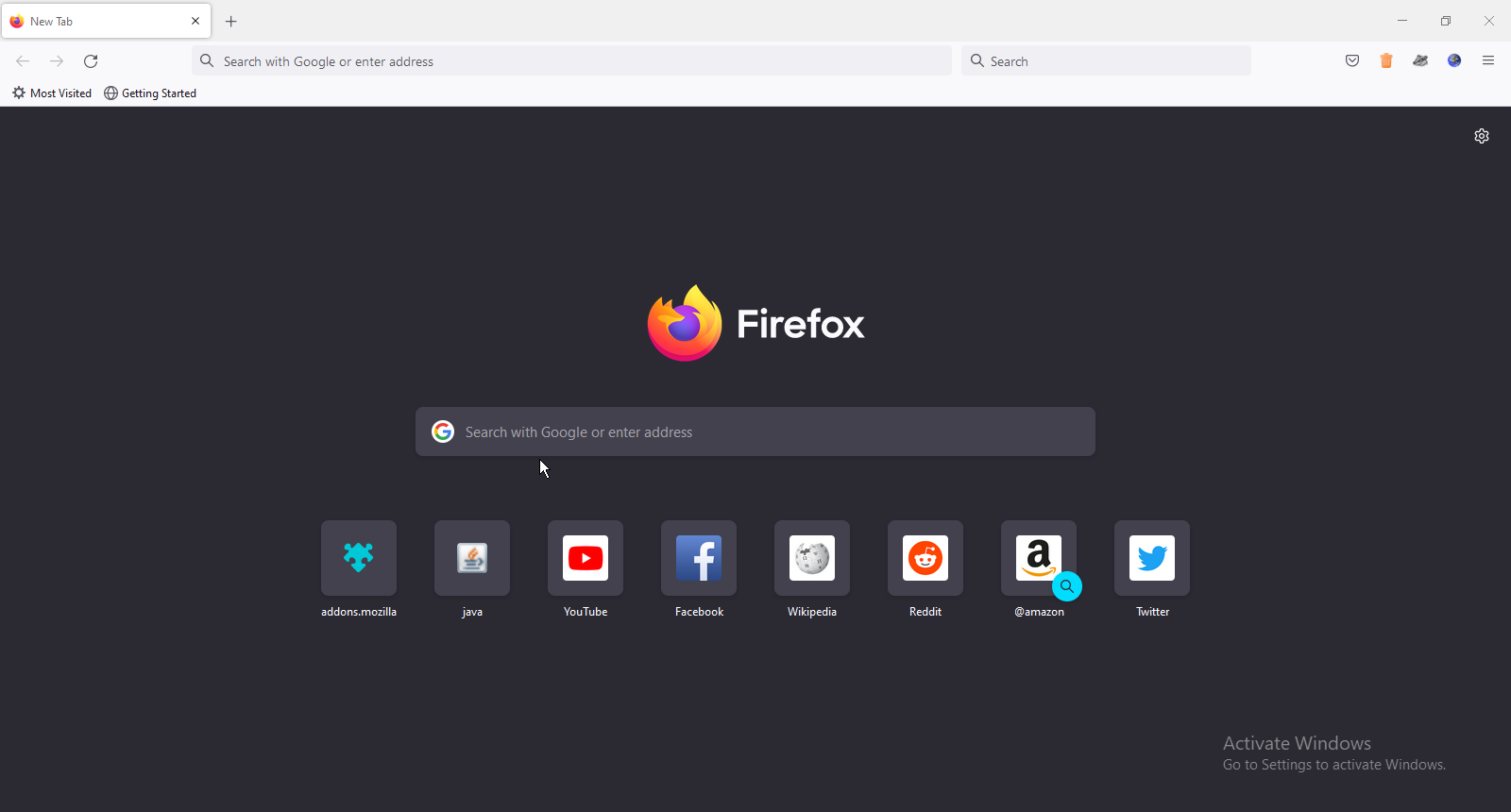Click the orange trash extension icon

pos(1386,61)
